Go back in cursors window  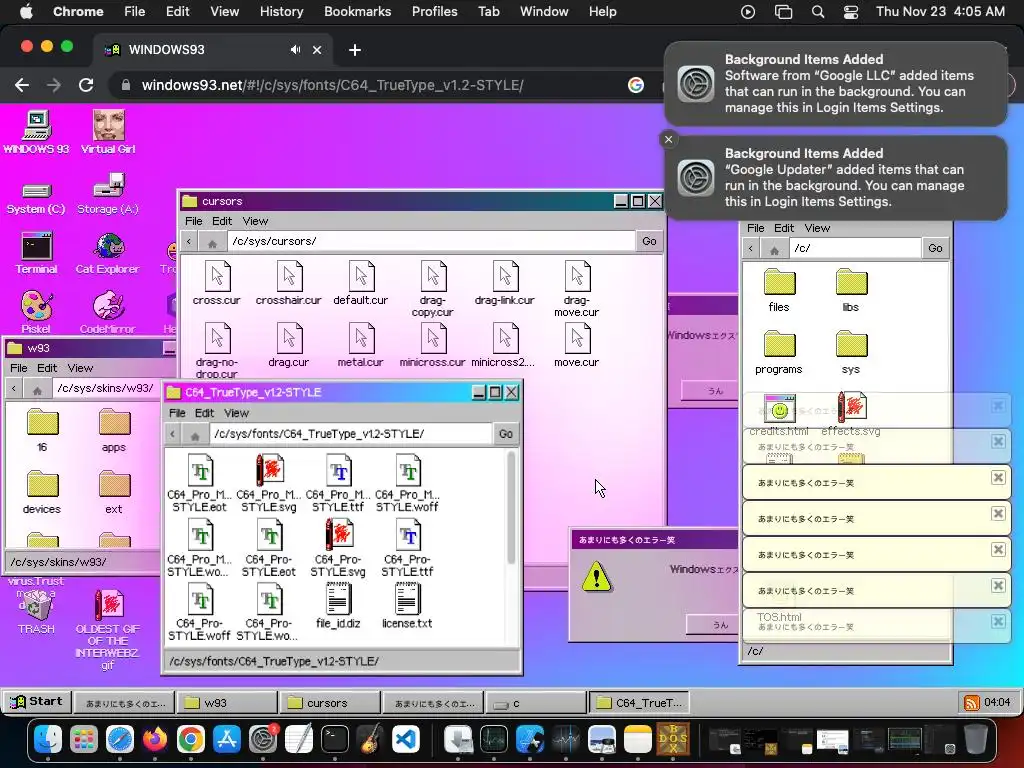click(x=189, y=241)
